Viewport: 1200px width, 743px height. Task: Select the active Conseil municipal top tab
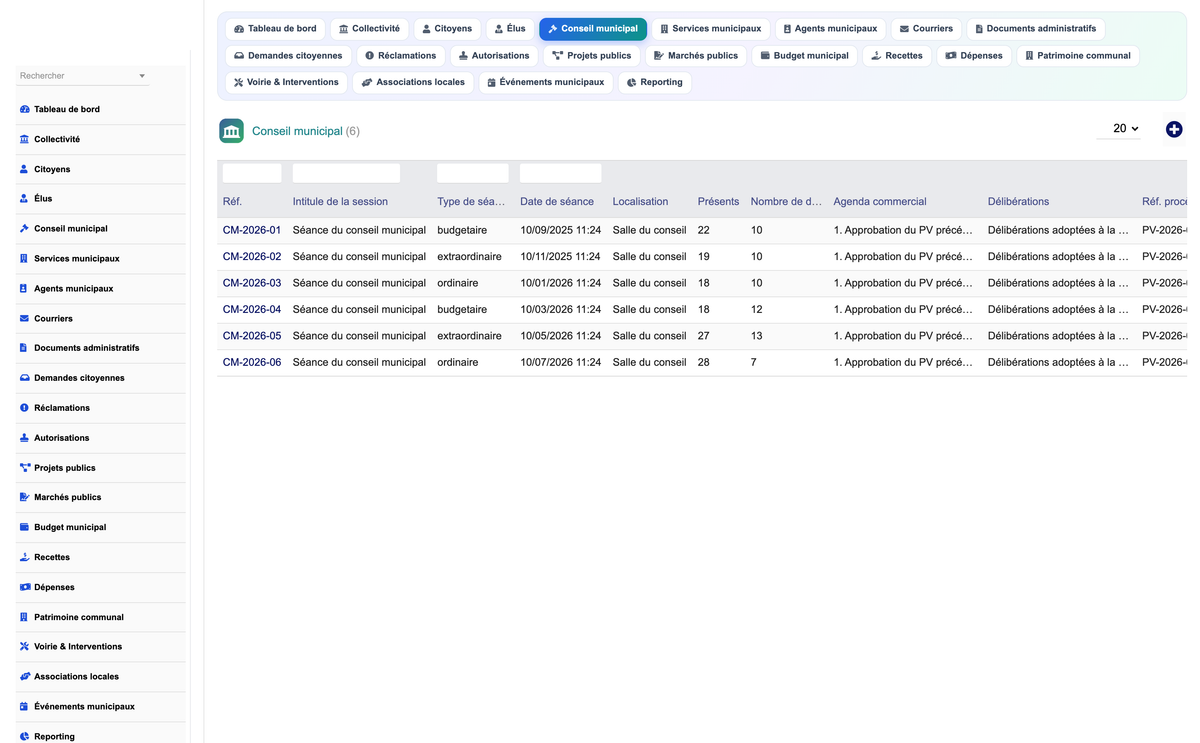coord(593,29)
